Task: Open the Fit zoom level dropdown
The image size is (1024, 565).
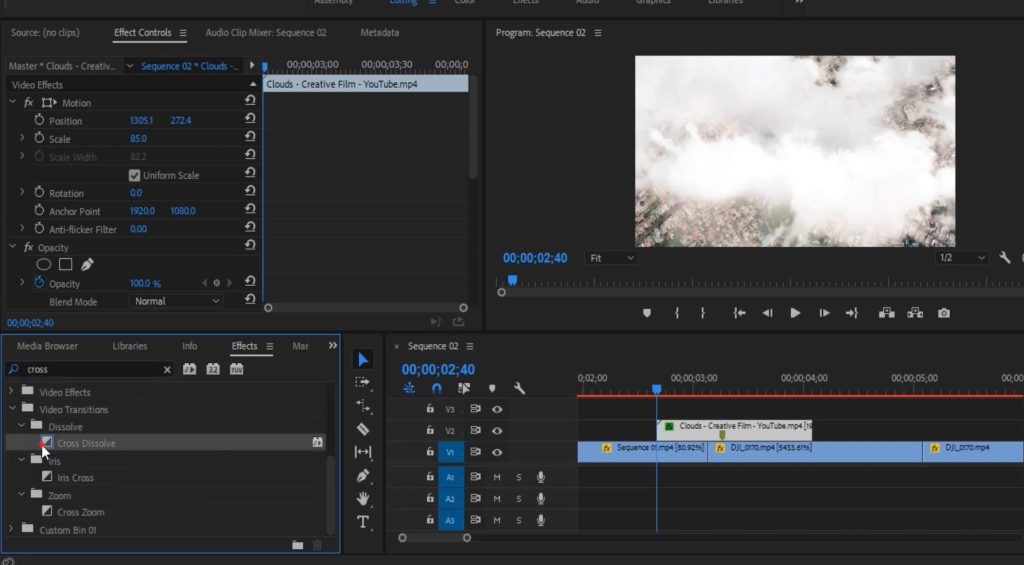Action: [611, 258]
